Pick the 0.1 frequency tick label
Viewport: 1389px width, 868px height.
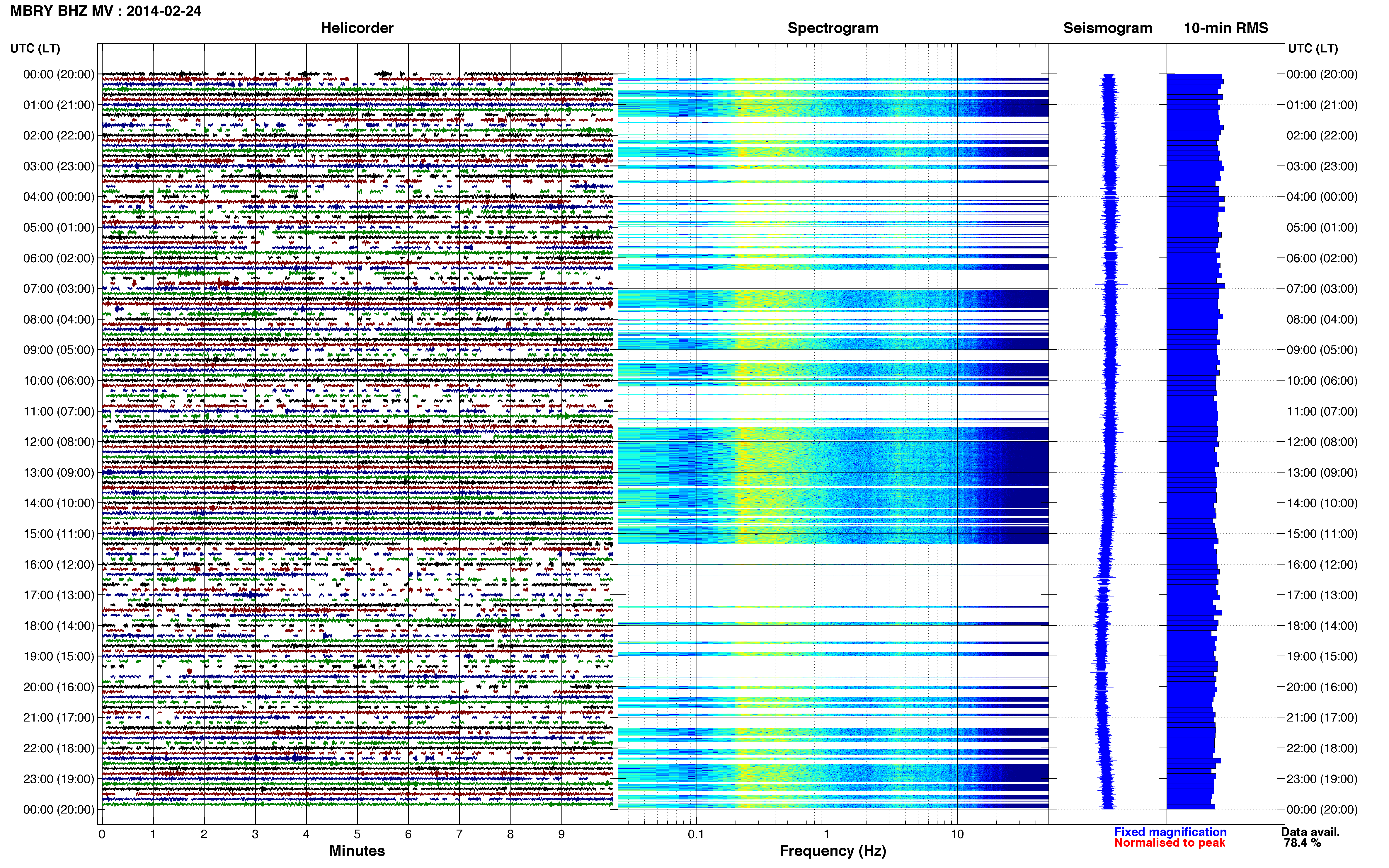[x=696, y=834]
